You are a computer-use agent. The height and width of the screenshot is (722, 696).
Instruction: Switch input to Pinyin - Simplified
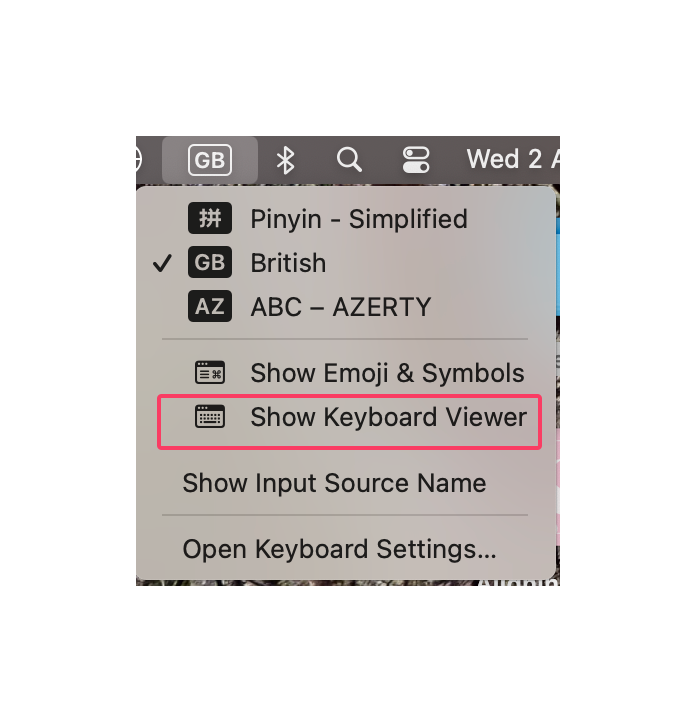[346, 218]
